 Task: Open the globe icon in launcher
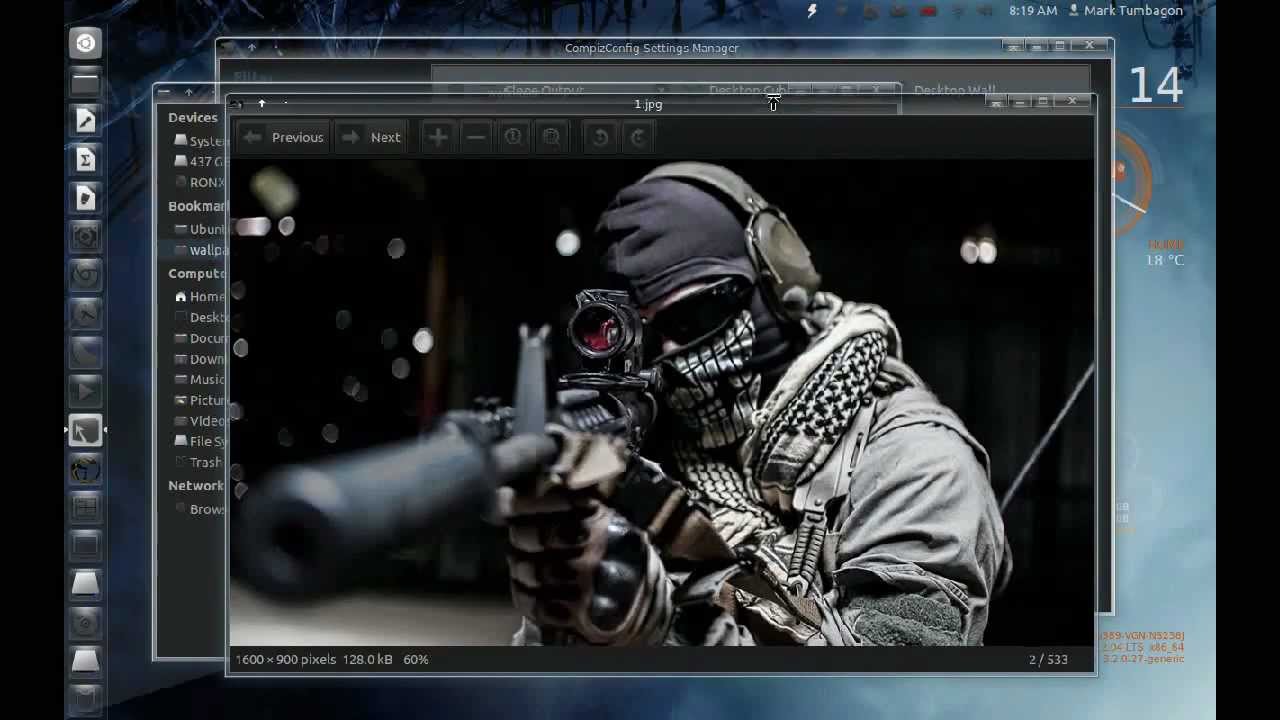pyautogui.click(x=85, y=470)
